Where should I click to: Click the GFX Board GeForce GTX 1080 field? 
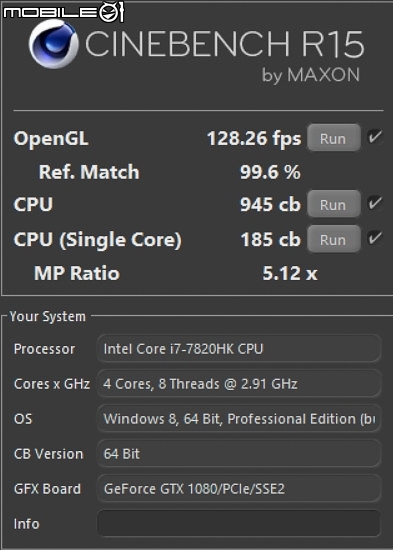pyautogui.click(x=239, y=489)
